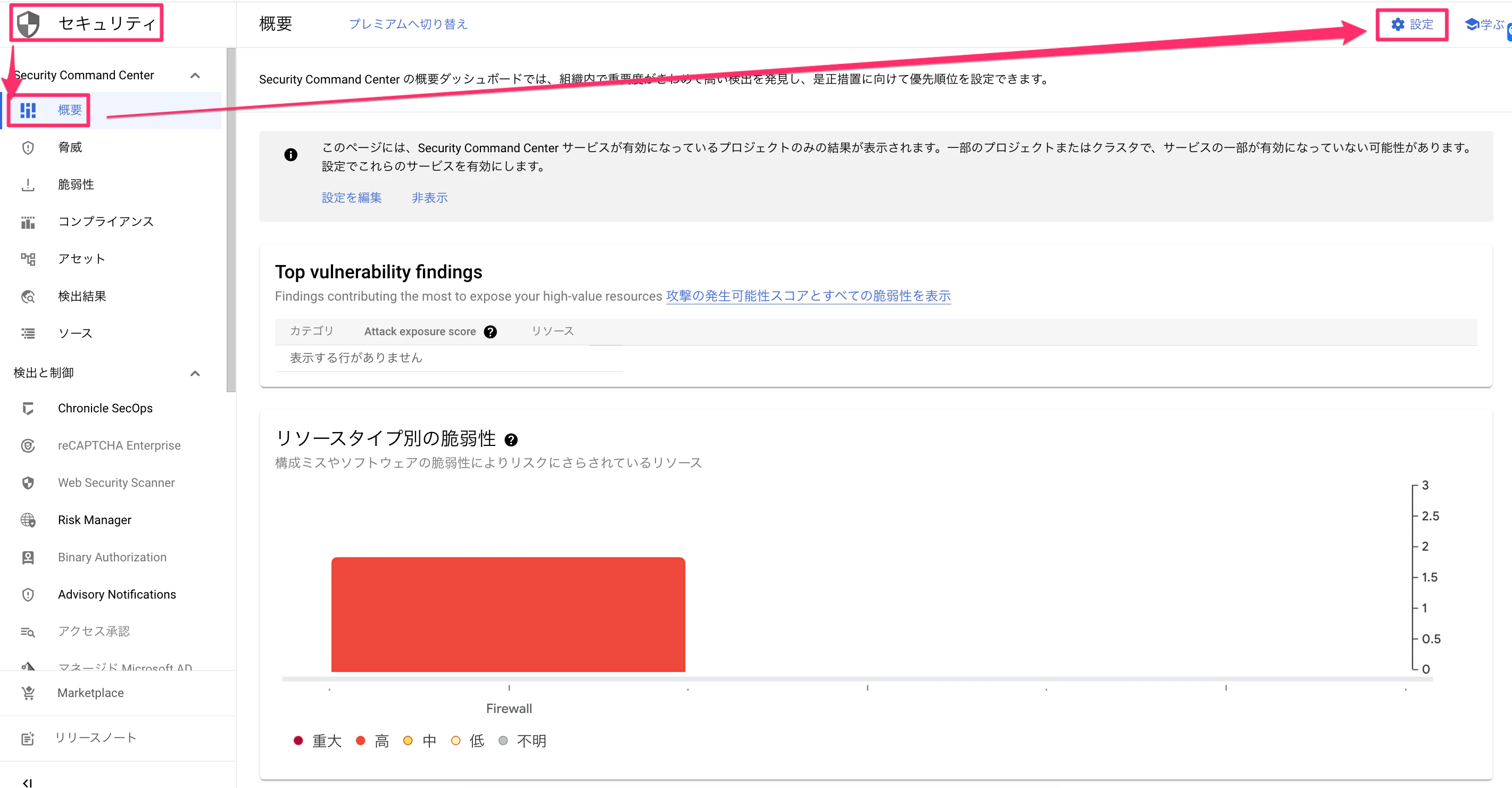The width and height of the screenshot is (1512, 788).
Task: Click the 設定 gear icon
Action: (1398, 24)
